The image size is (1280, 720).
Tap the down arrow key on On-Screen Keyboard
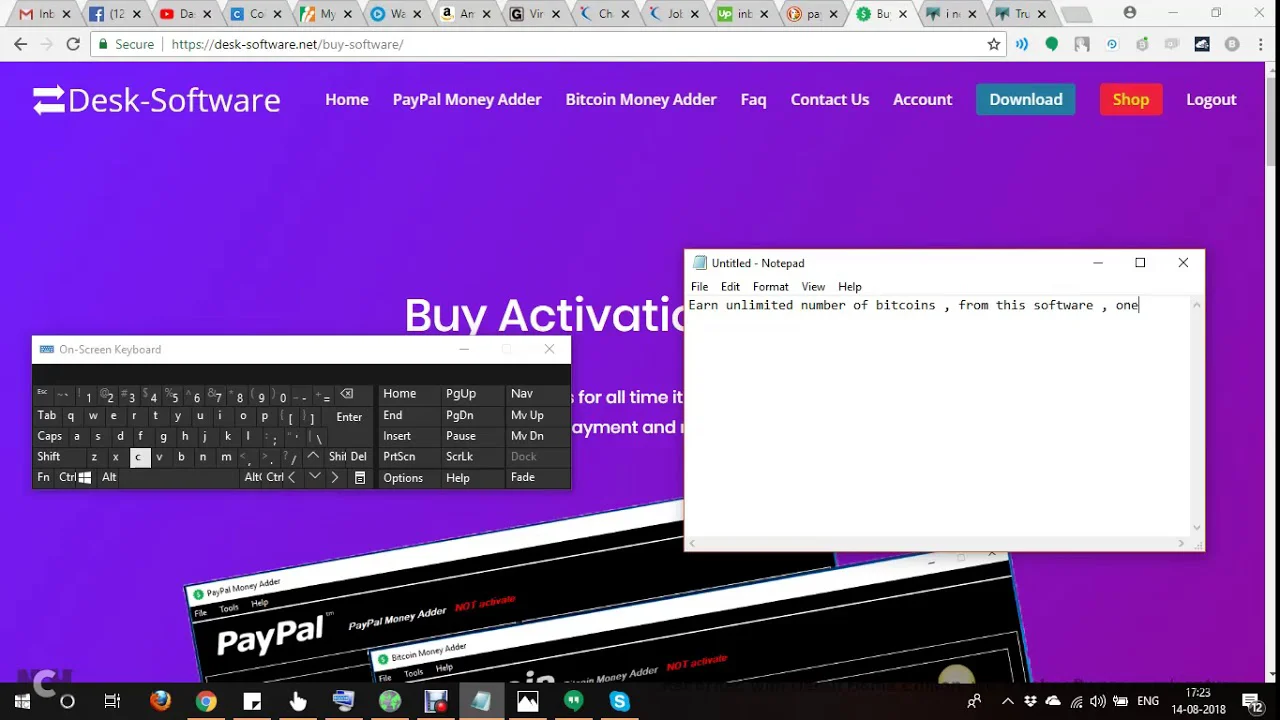click(314, 477)
